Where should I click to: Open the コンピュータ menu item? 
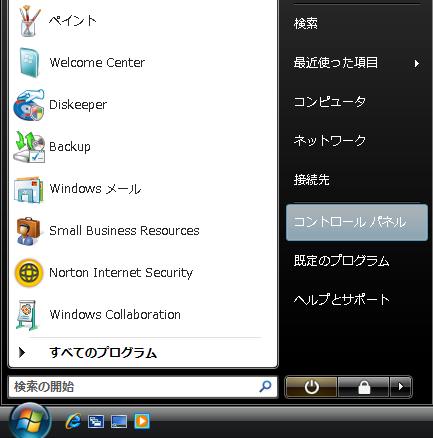click(x=330, y=102)
